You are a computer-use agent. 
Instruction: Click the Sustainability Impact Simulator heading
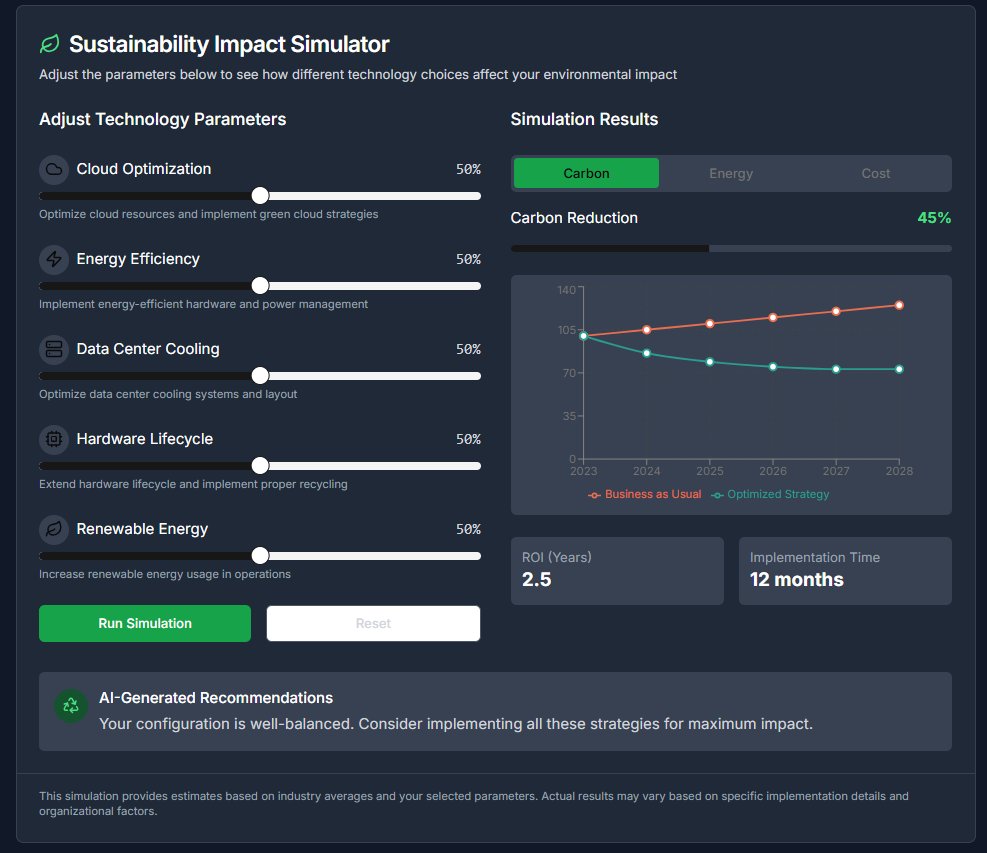coord(229,45)
